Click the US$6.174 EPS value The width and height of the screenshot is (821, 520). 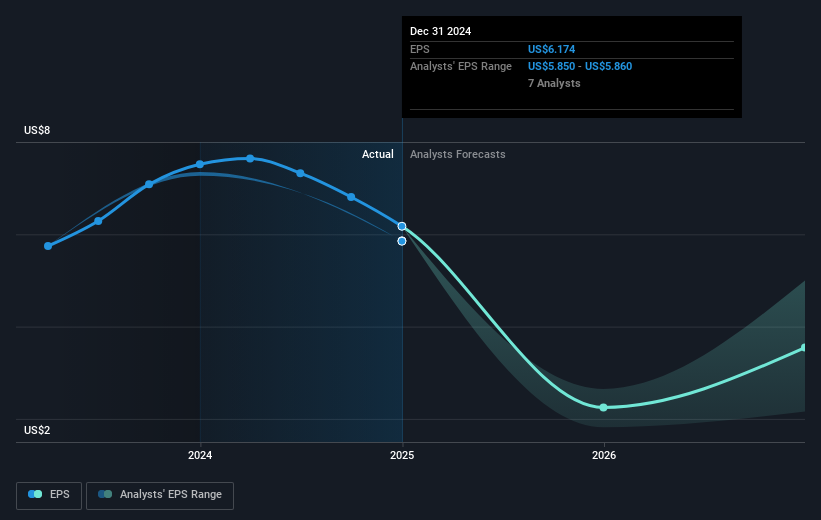tap(551, 49)
